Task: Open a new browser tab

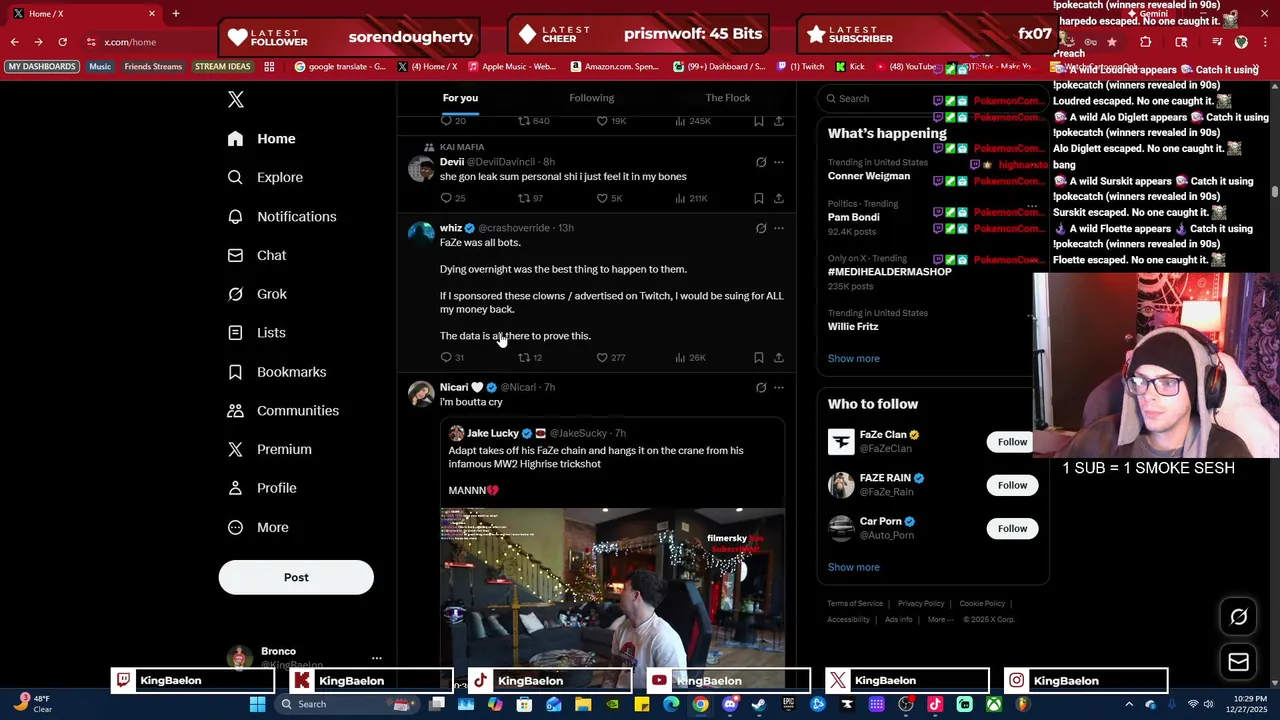Action: [x=175, y=13]
